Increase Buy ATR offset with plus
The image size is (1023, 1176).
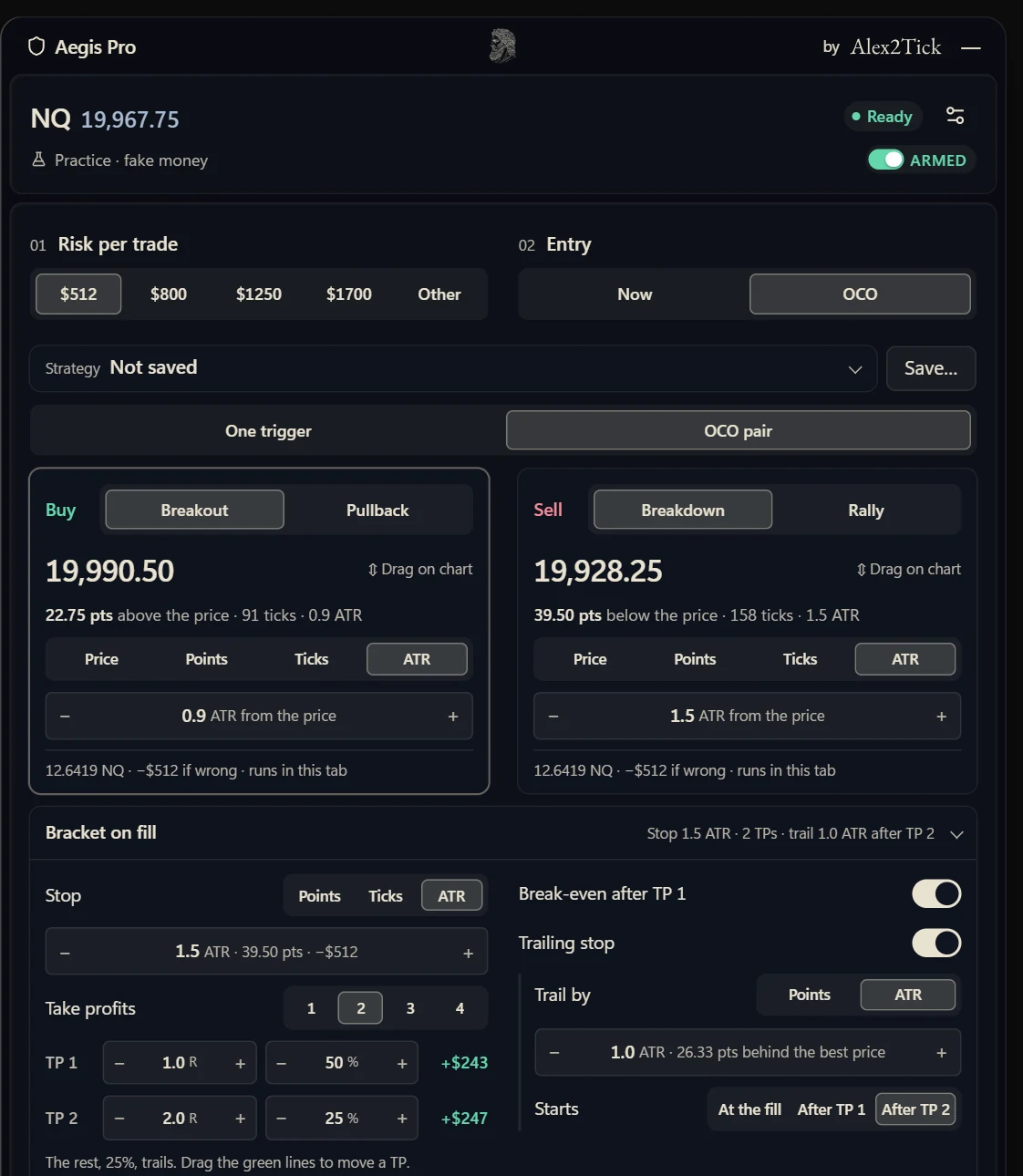coord(453,716)
